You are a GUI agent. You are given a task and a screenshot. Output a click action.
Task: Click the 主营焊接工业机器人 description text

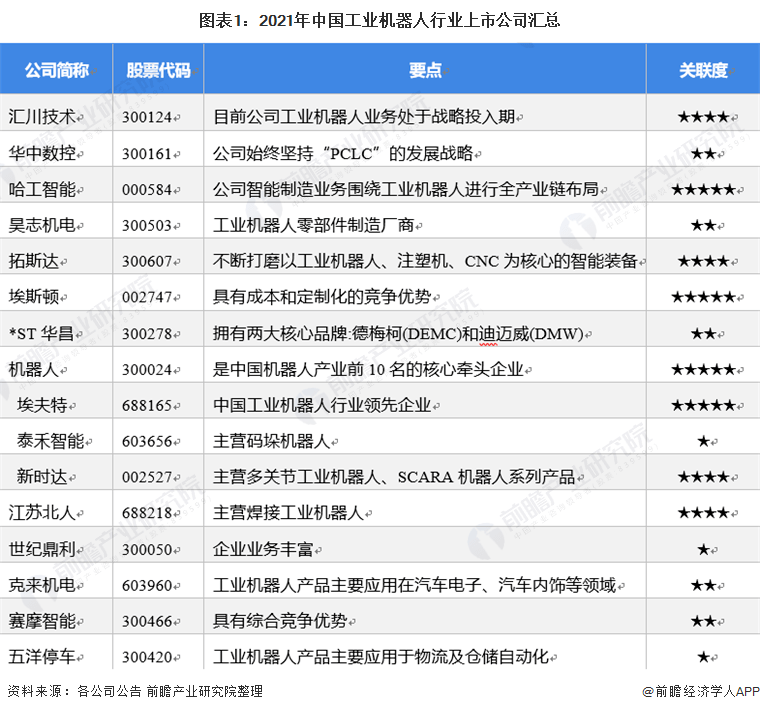click(x=288, y=513)
